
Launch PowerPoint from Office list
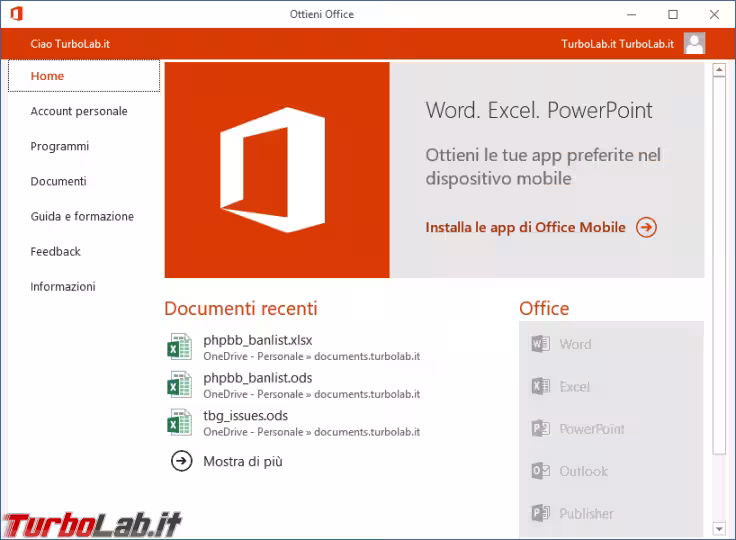point(592,429)
